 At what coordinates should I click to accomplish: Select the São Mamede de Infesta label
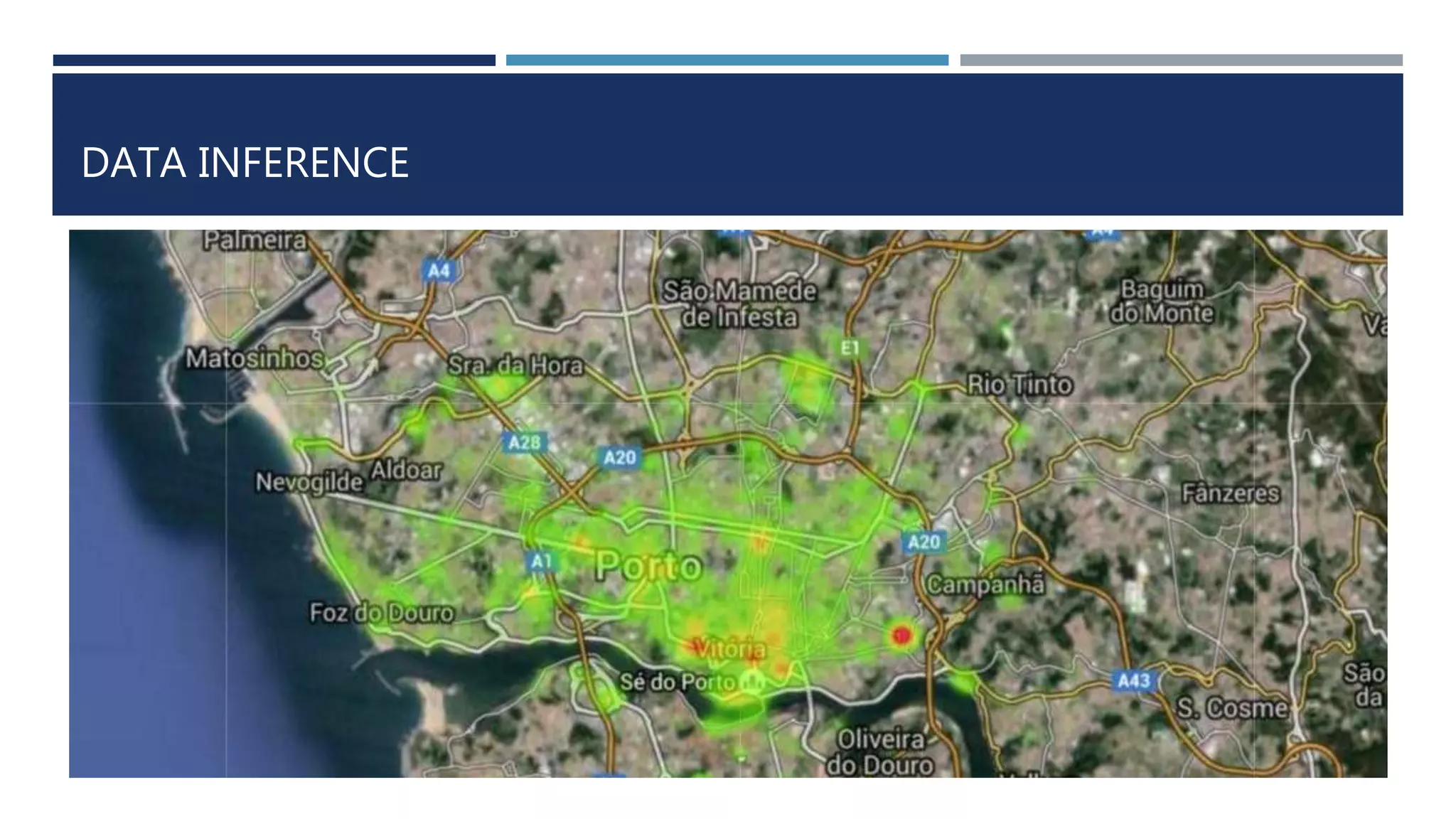click(x=739, y=304)
